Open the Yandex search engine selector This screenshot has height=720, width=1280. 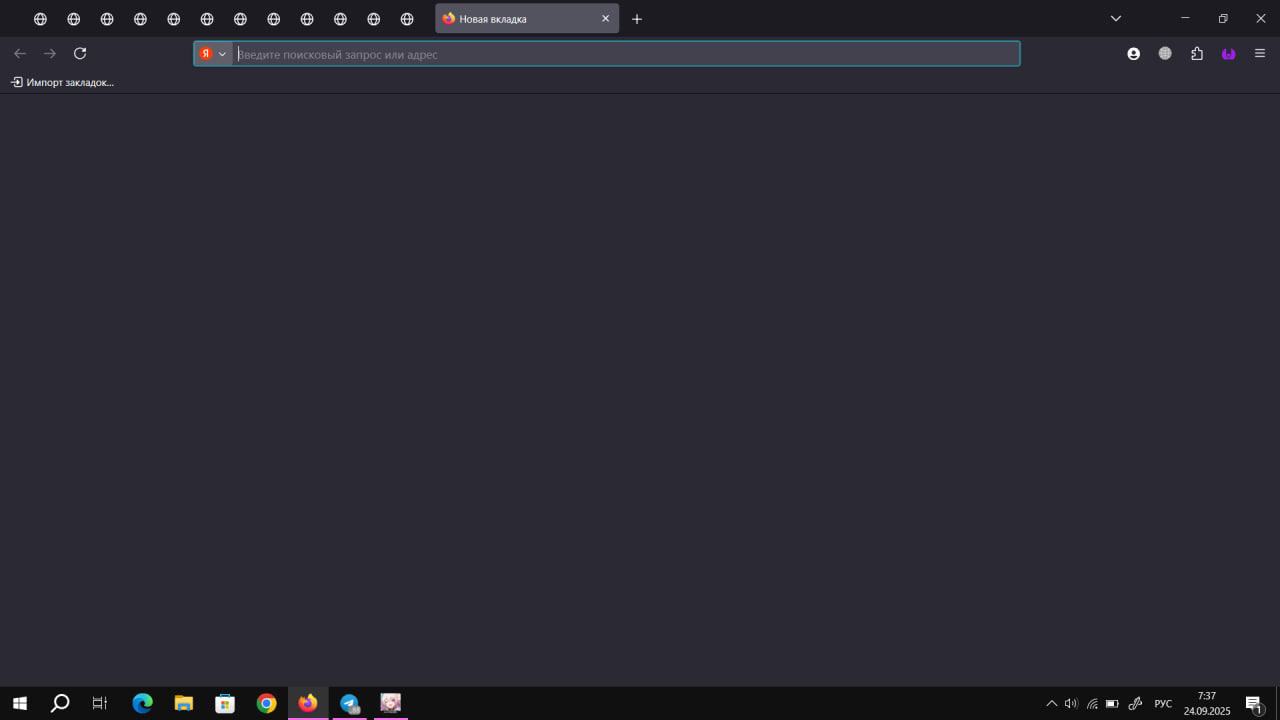(x=213, y=54)
